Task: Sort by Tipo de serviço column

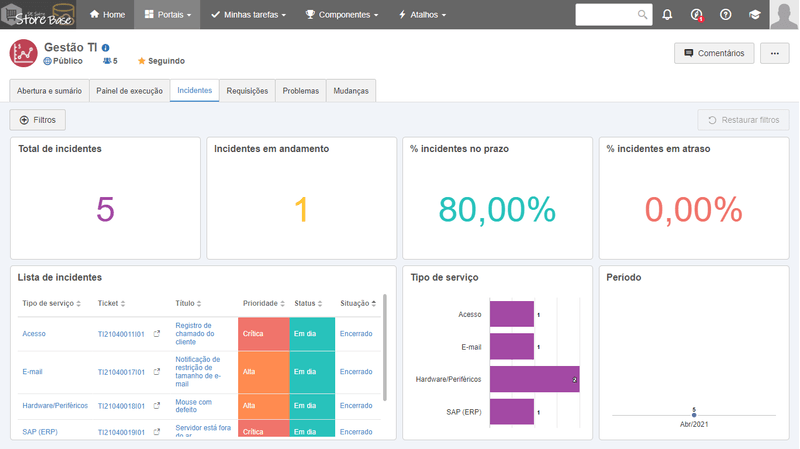Action: tap(52, 303)
